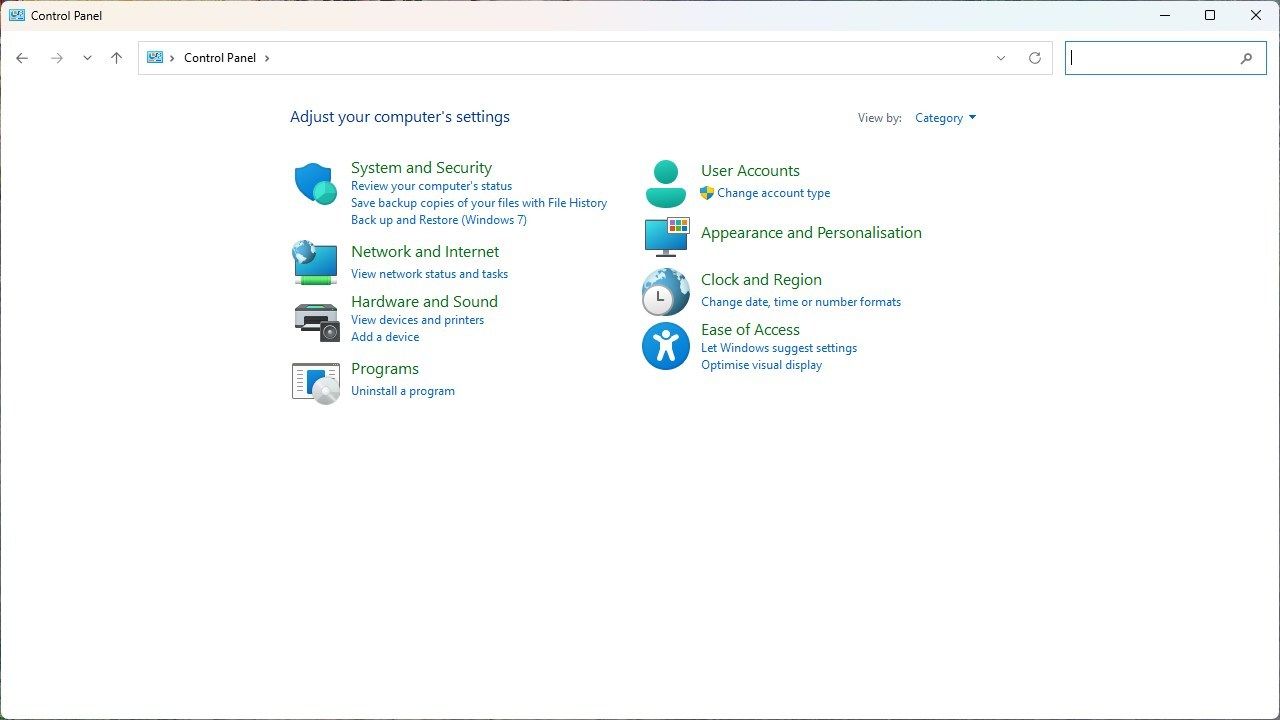1280x720 pixels.
Task: Open the System and Security shield icon
Action: coord(316,184)
